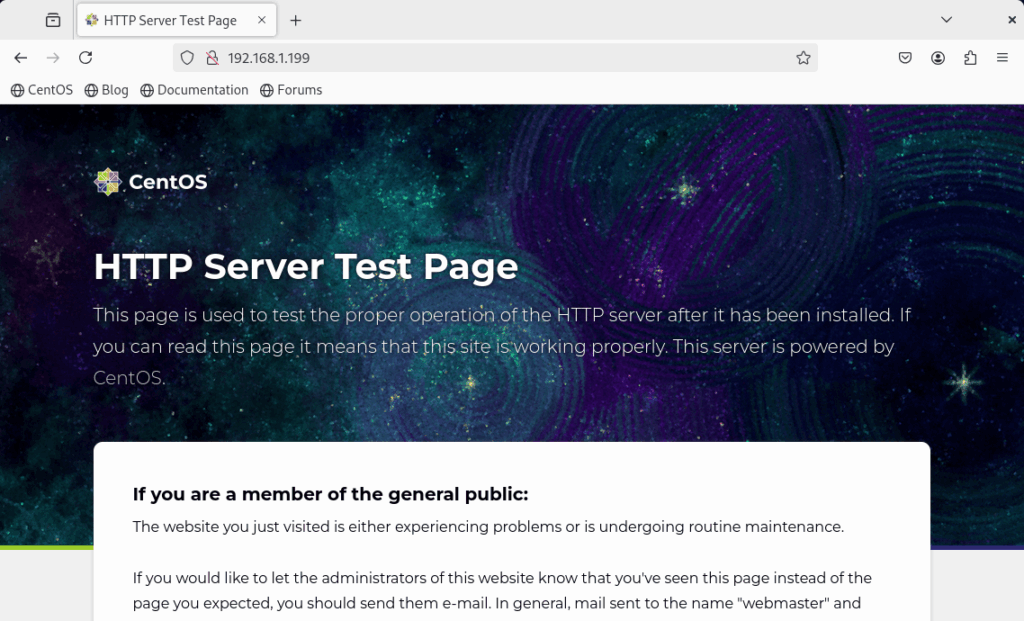Show insecure connection padlock info
Viewport: 1024px width, 621px height.
coord(212,58)
